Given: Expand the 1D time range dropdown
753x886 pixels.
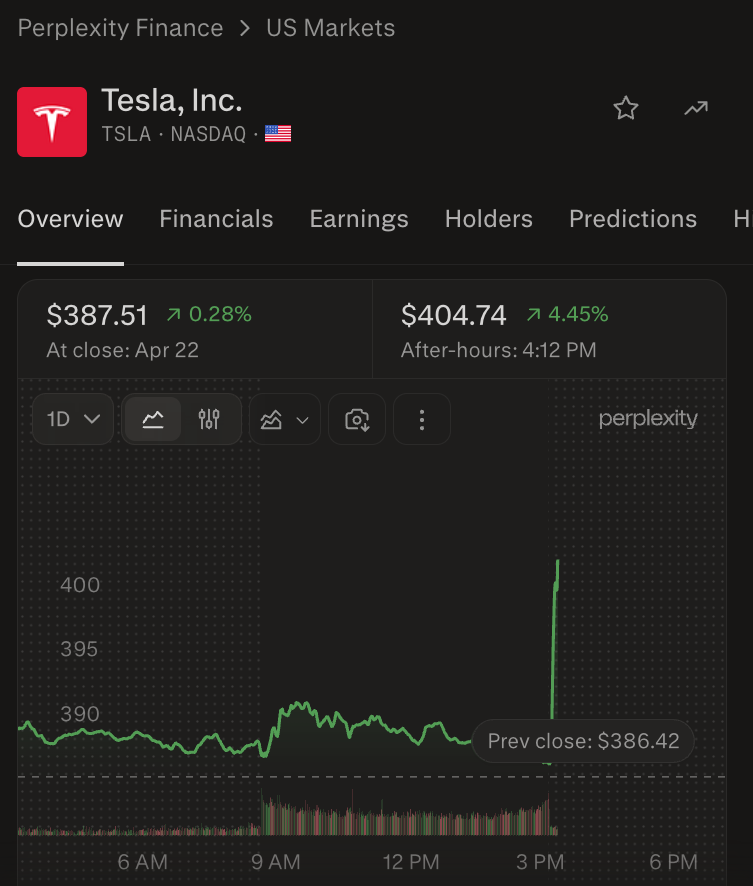Looking at the screenshot, I should (x=75, y=419).
